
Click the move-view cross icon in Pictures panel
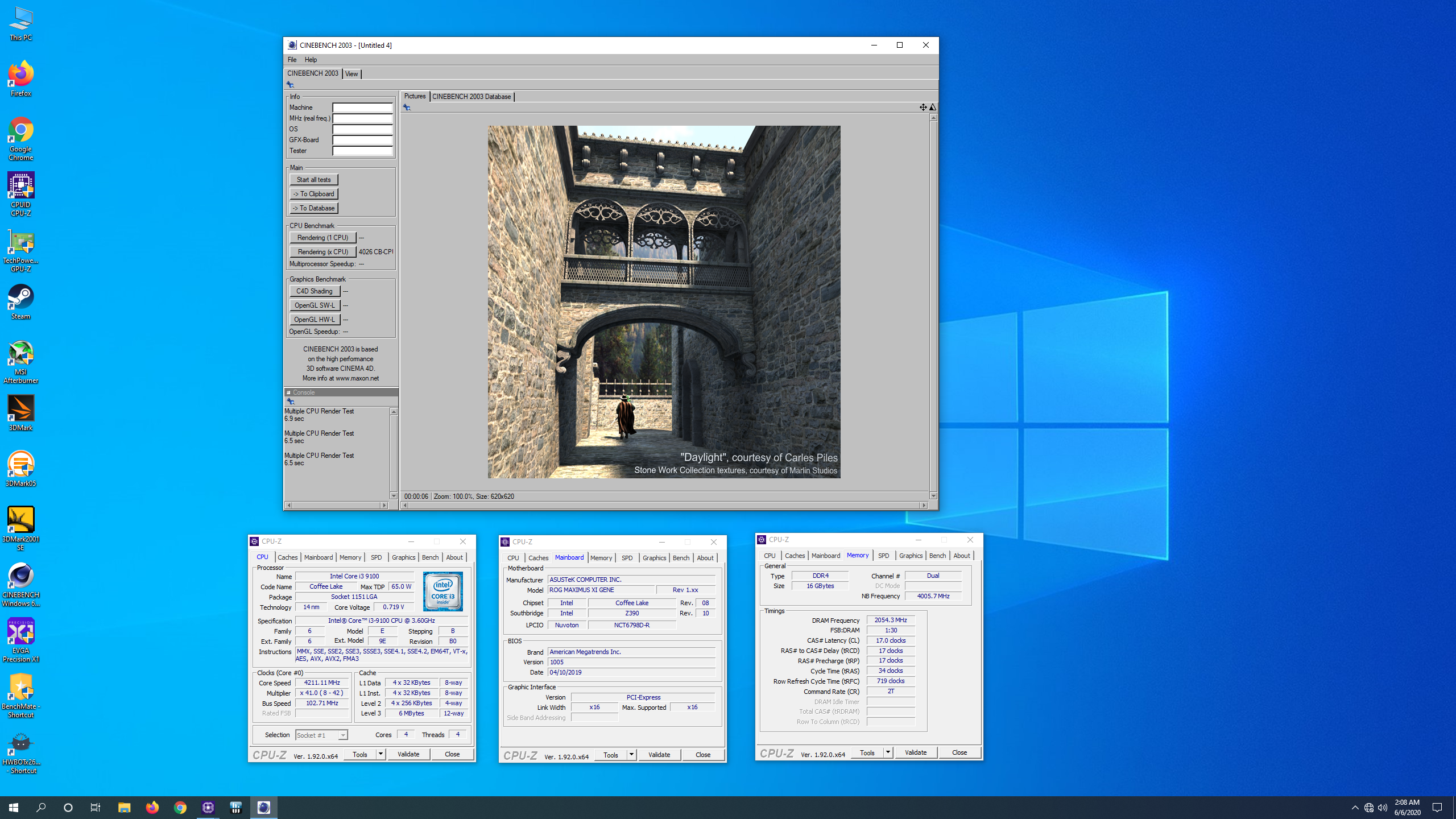click(923, 107)
